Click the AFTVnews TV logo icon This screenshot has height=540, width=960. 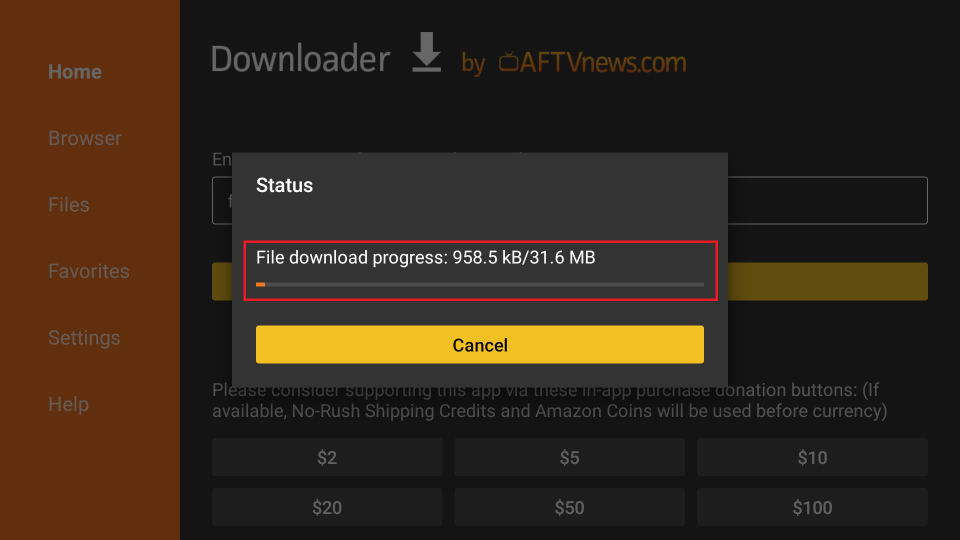tap(509, 62)
